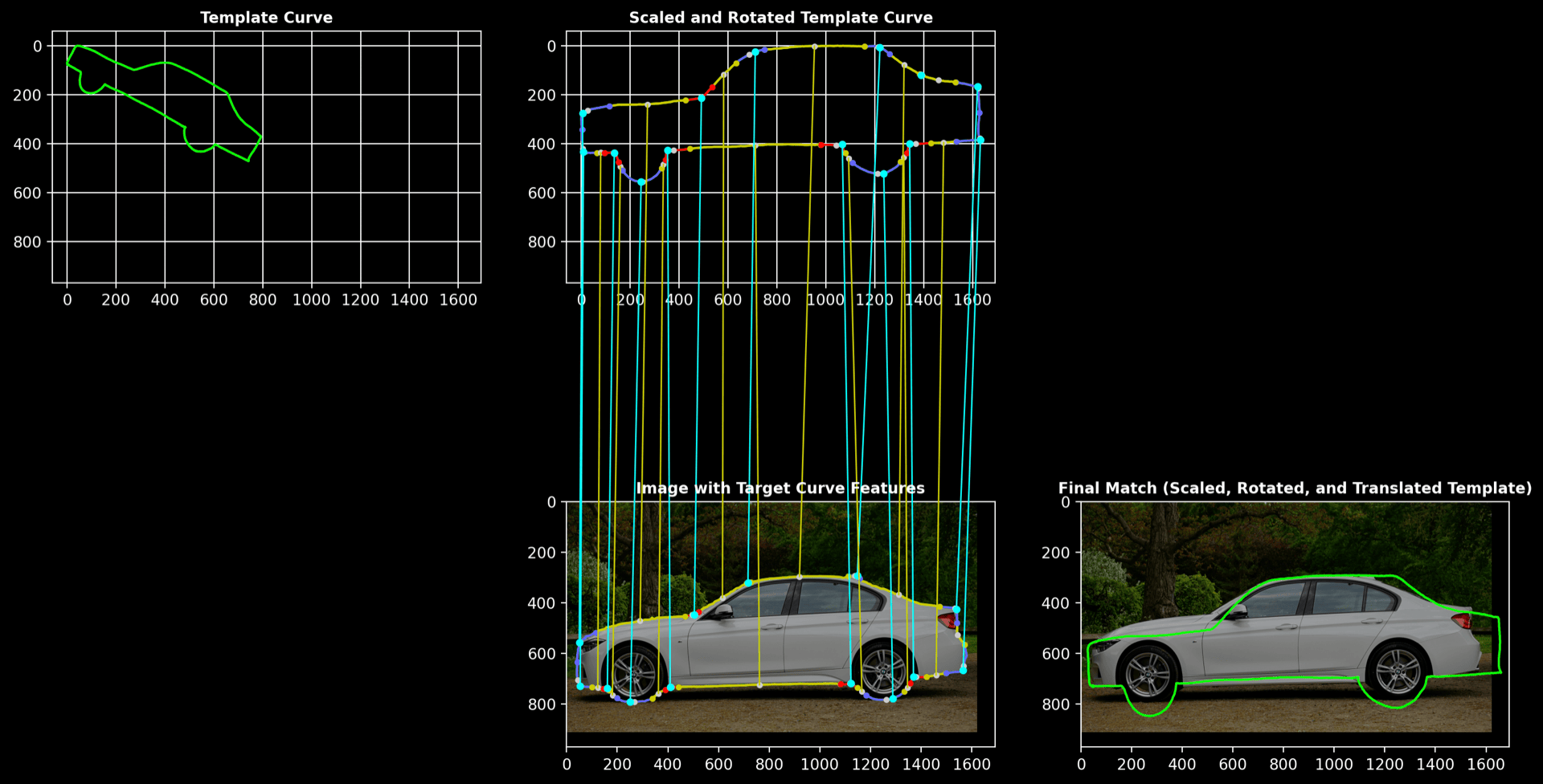Click the car photo in the Final Match plot
The width and height of the screenshot is (1543, 784).
pyautogui.click(x=1286, y=617)
